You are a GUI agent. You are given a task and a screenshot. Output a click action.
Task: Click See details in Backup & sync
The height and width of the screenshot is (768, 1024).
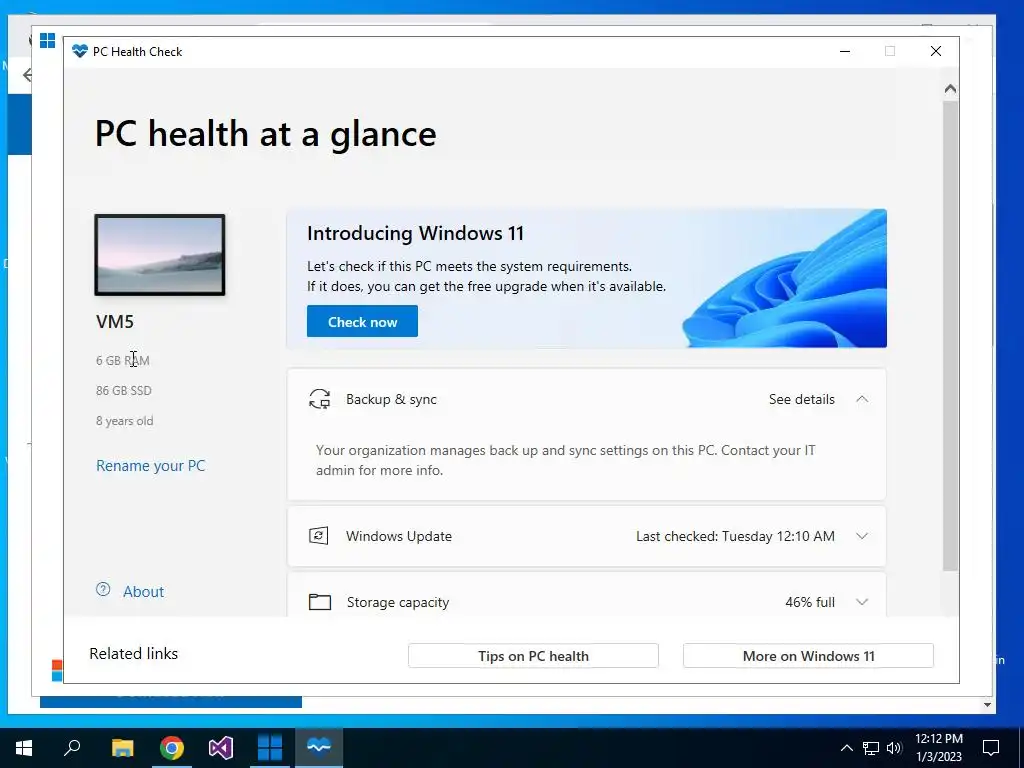pos(801,399)
